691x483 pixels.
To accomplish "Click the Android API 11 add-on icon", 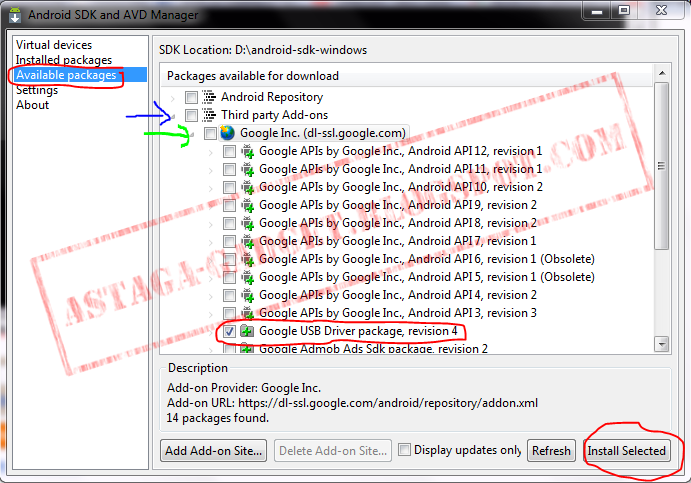I will coord(247,169).
